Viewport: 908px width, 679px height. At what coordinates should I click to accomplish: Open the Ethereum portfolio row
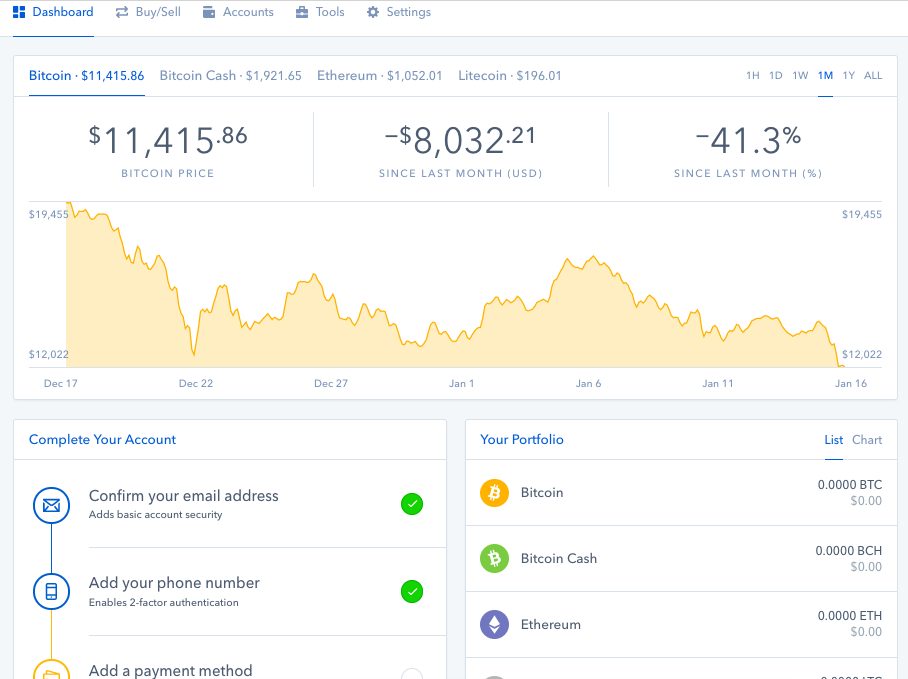681,625
